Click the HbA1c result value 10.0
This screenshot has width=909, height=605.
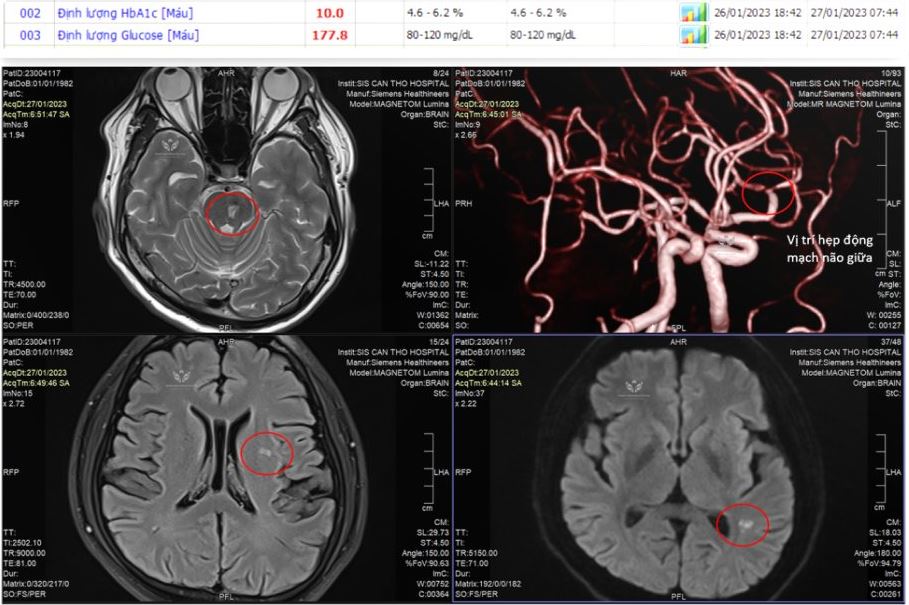coord(329,13)
